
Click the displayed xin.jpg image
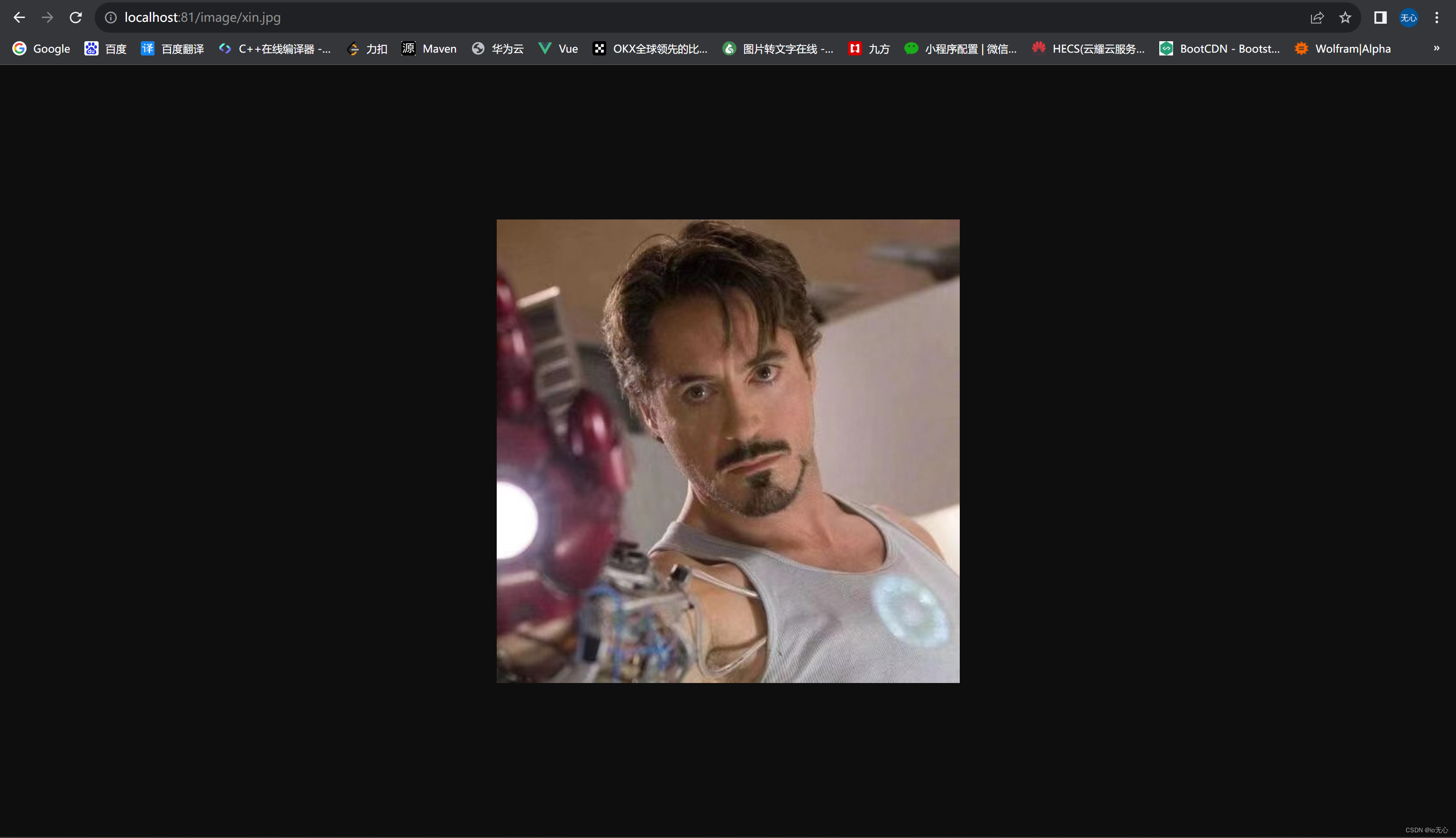point(728,451)
